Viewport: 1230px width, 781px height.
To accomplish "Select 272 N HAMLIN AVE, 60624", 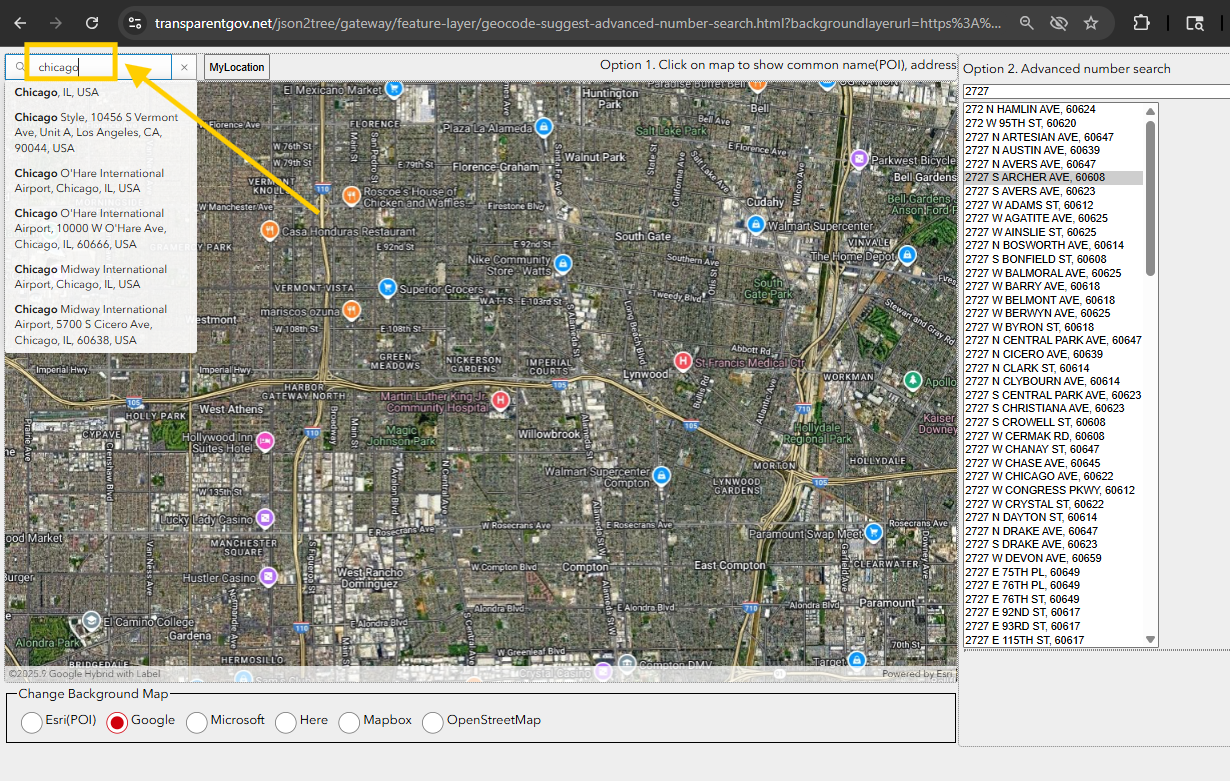I will [x=1053, y=109].
